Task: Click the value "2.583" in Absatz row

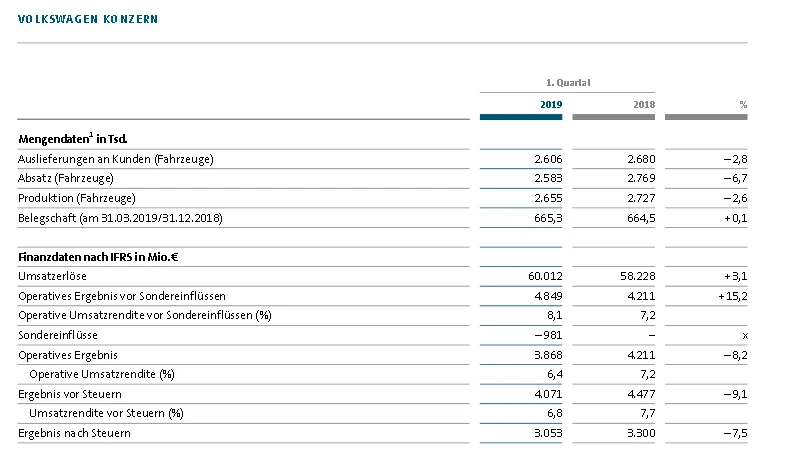Action: 548,178
